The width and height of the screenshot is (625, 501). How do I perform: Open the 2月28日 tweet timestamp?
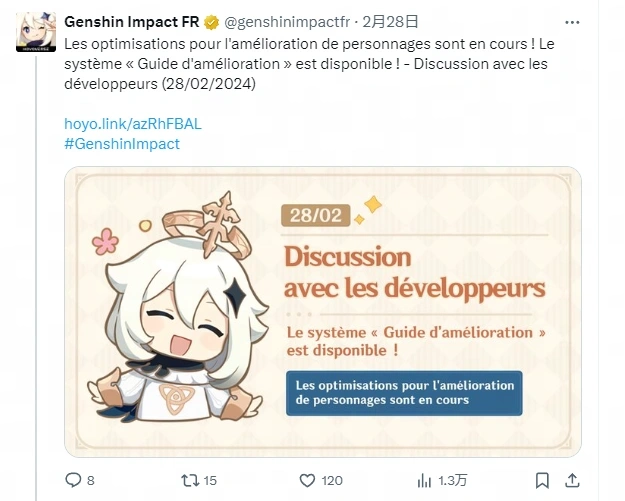390,22
